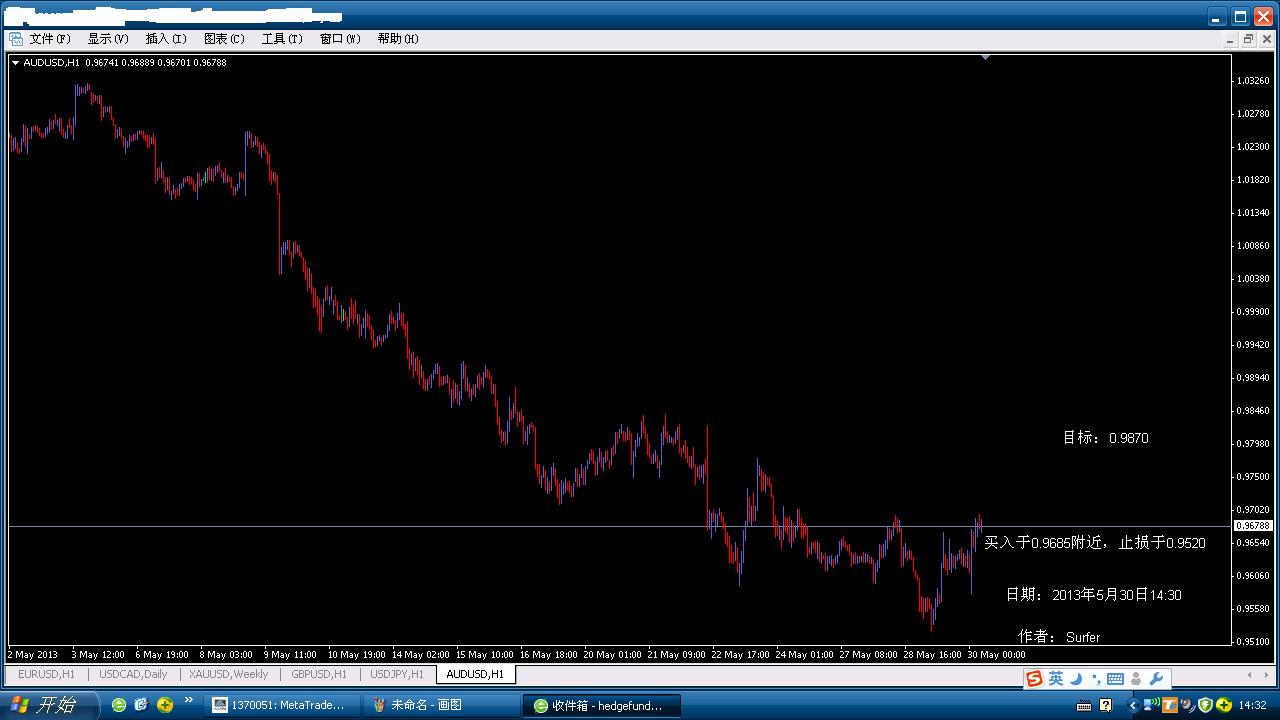Click the webcam tray icon
Viewport: 1280px width, 720px height.
(x=1187, y=705)
